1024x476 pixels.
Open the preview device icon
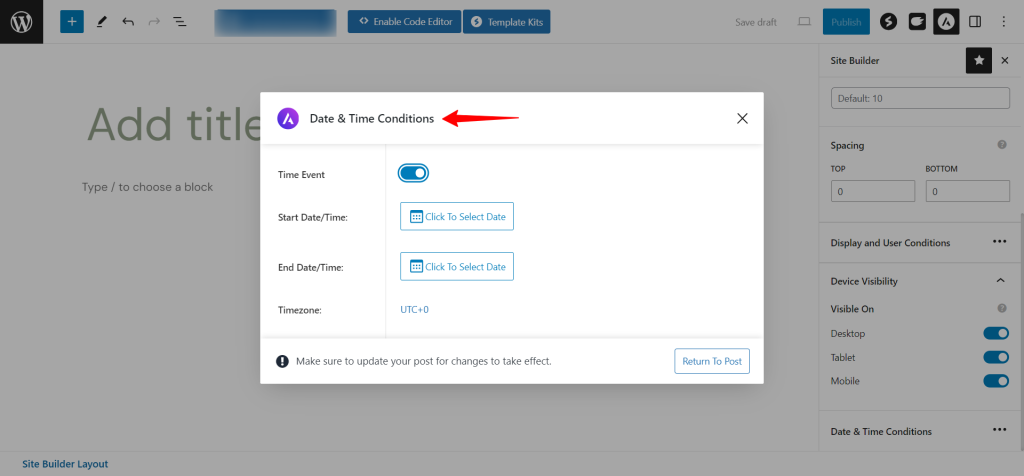[804, 22]
